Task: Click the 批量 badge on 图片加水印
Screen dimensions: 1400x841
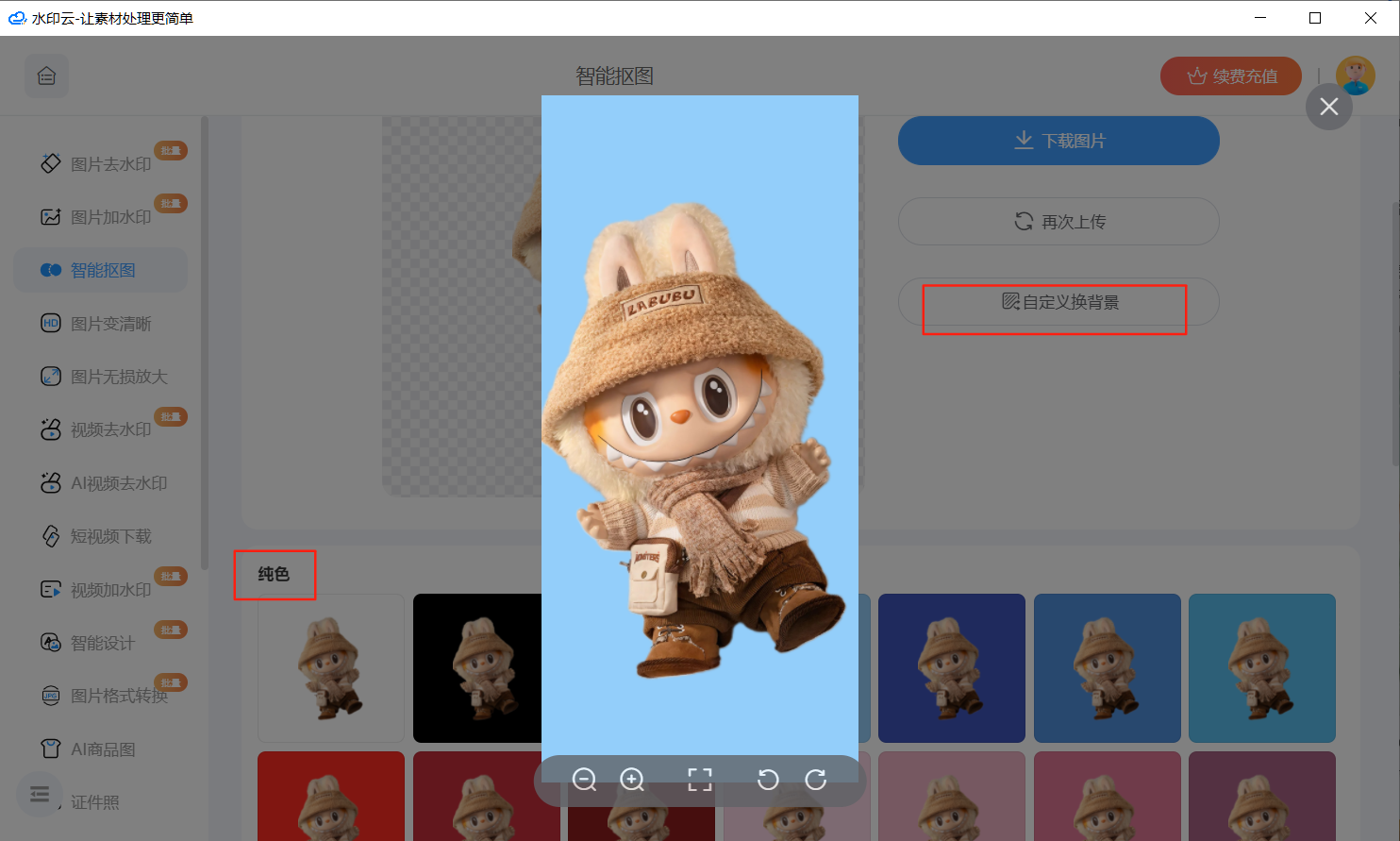Action: 171,203
